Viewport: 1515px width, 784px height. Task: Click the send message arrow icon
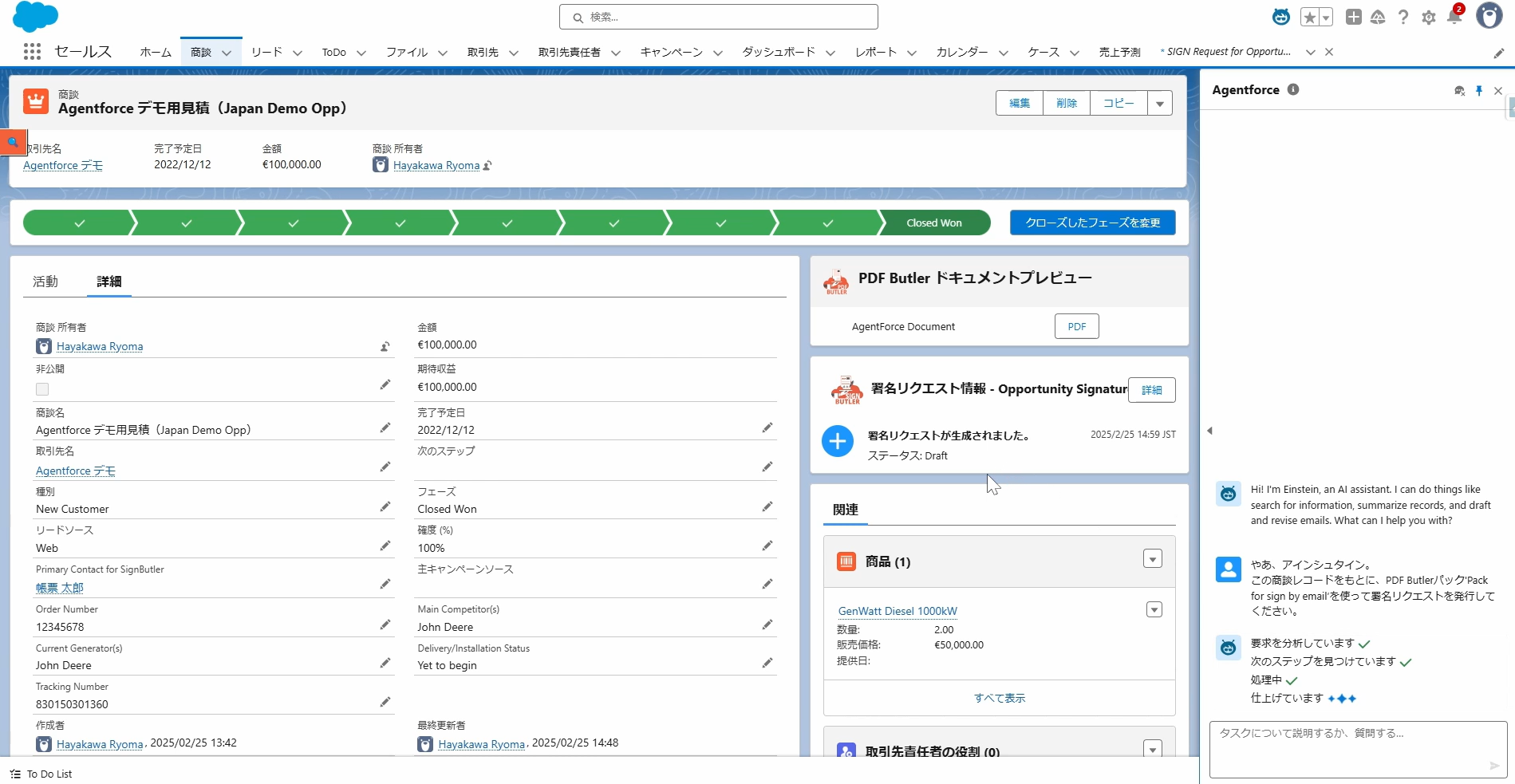pos(1494,766)
